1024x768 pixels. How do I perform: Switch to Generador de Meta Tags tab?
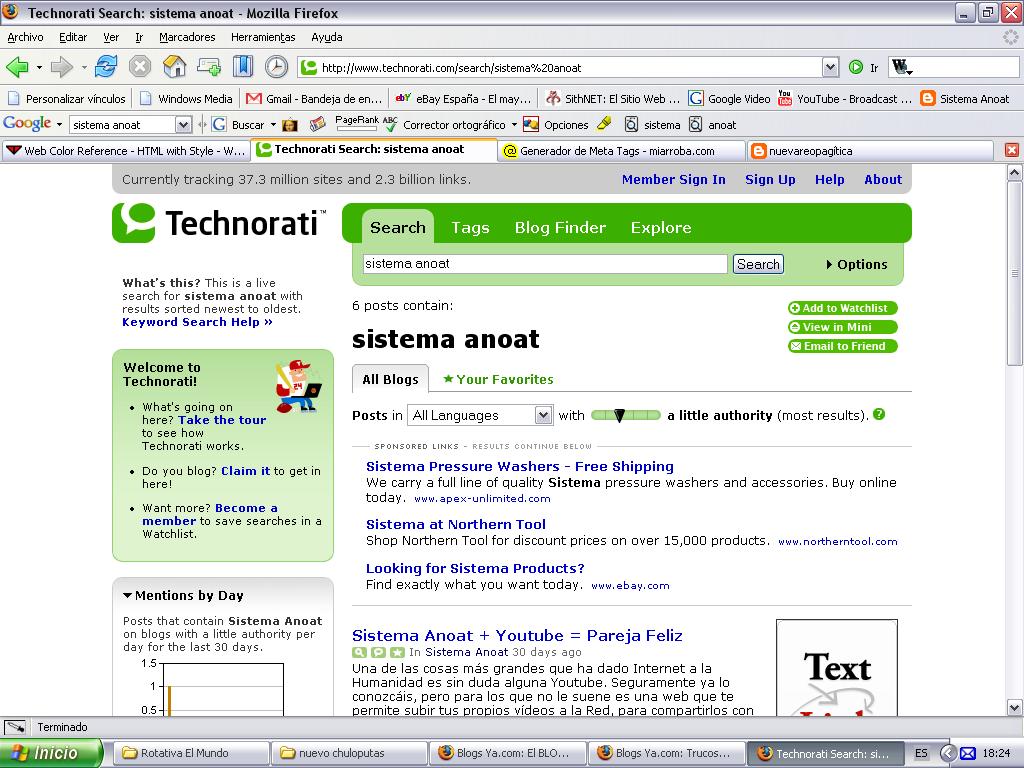(622, 151)
